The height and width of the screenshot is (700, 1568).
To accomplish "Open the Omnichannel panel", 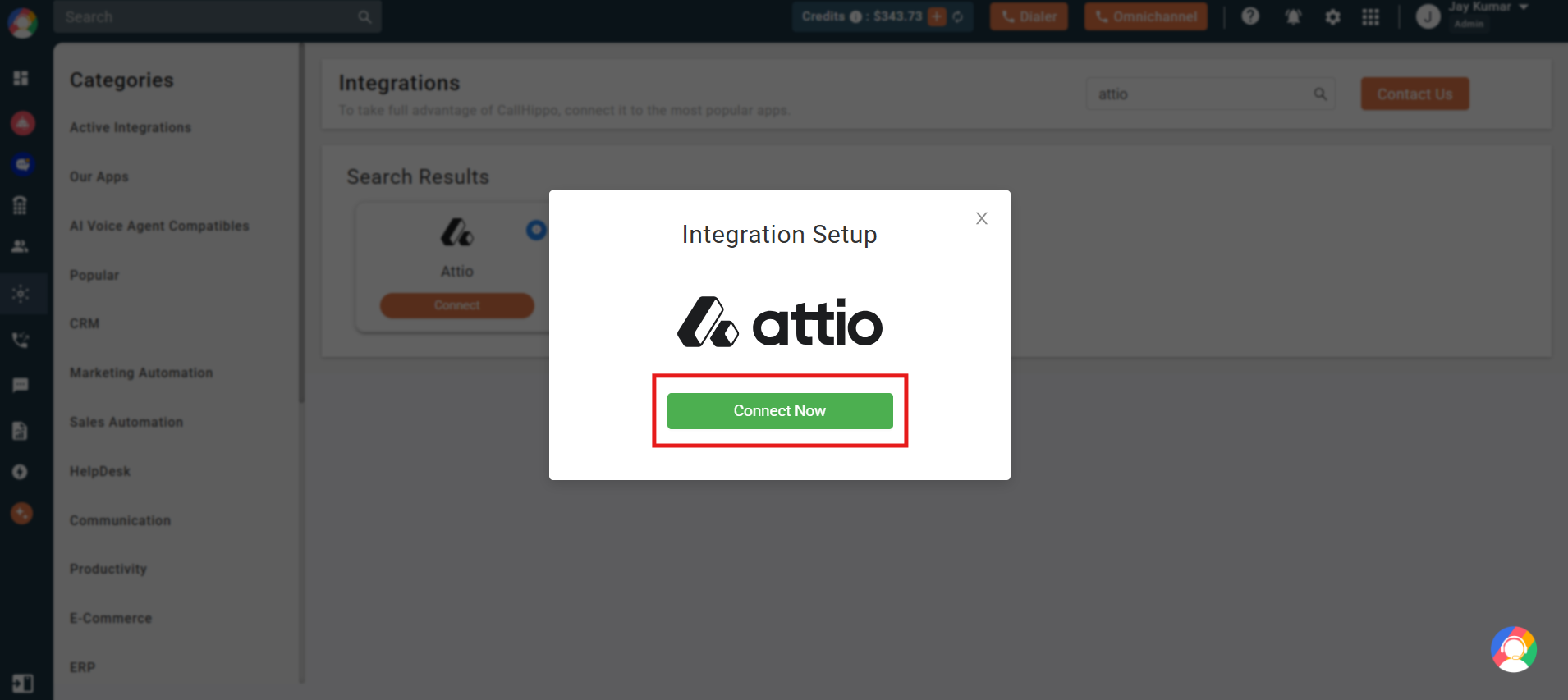I will pyautogui.click(x=1145, y=16).
